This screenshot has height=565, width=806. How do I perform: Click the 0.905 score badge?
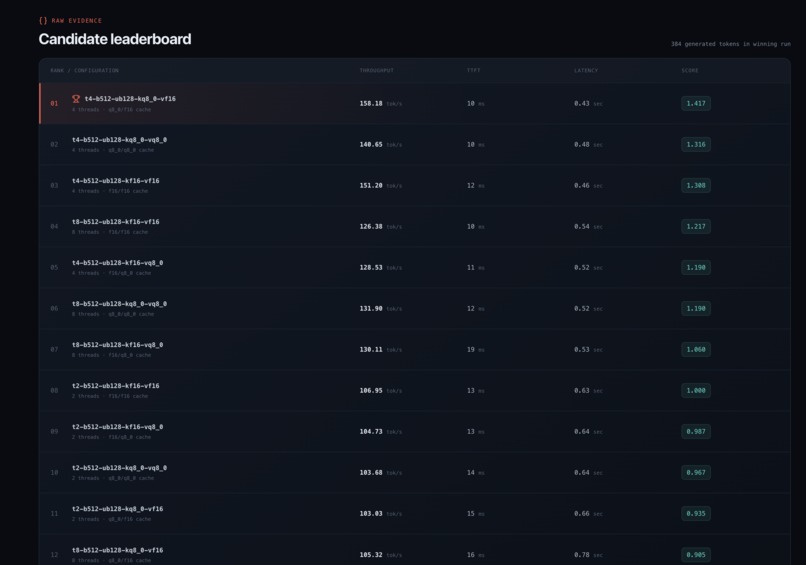pos(696,555)
